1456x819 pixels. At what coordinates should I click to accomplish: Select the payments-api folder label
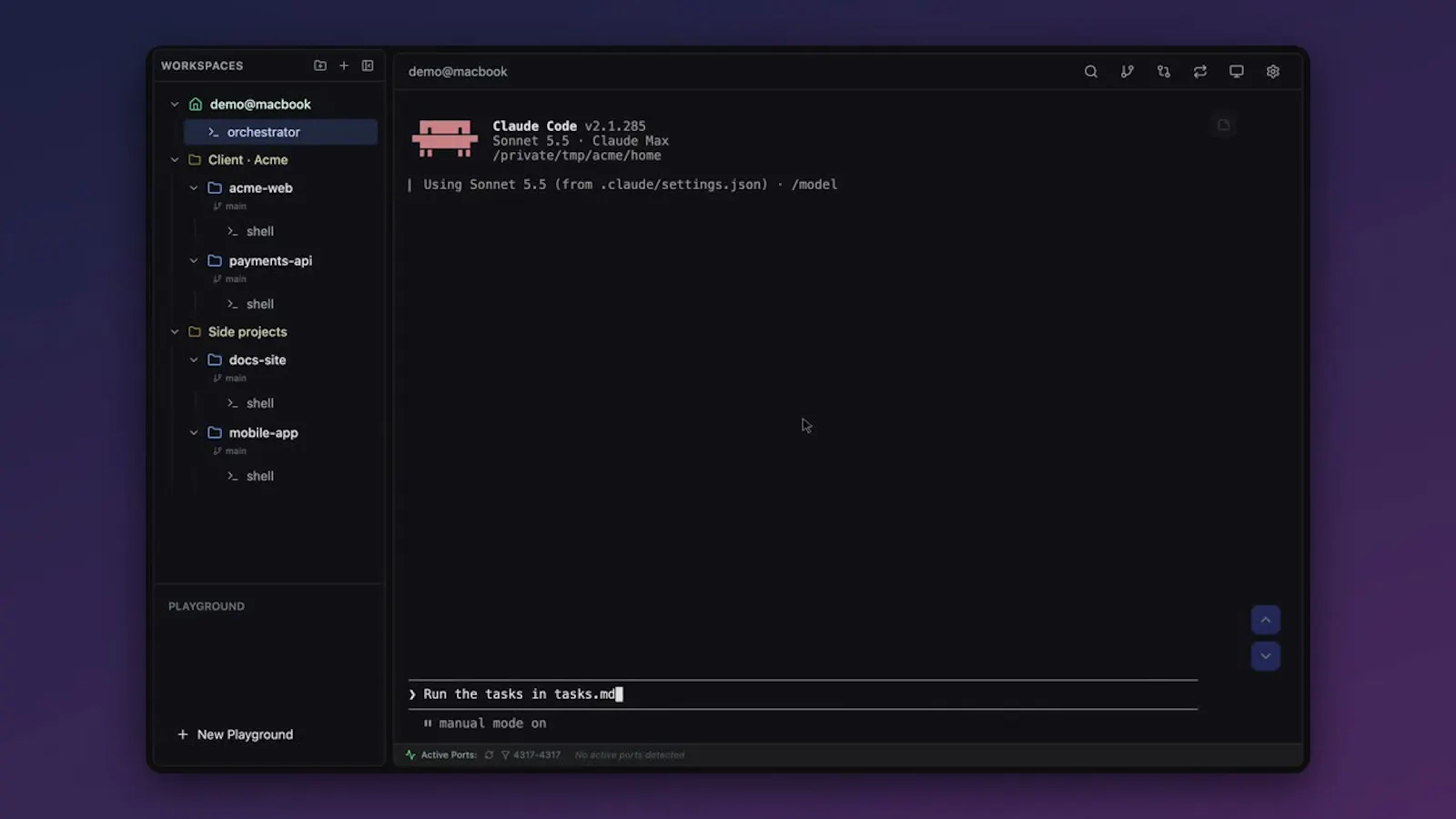270,261
